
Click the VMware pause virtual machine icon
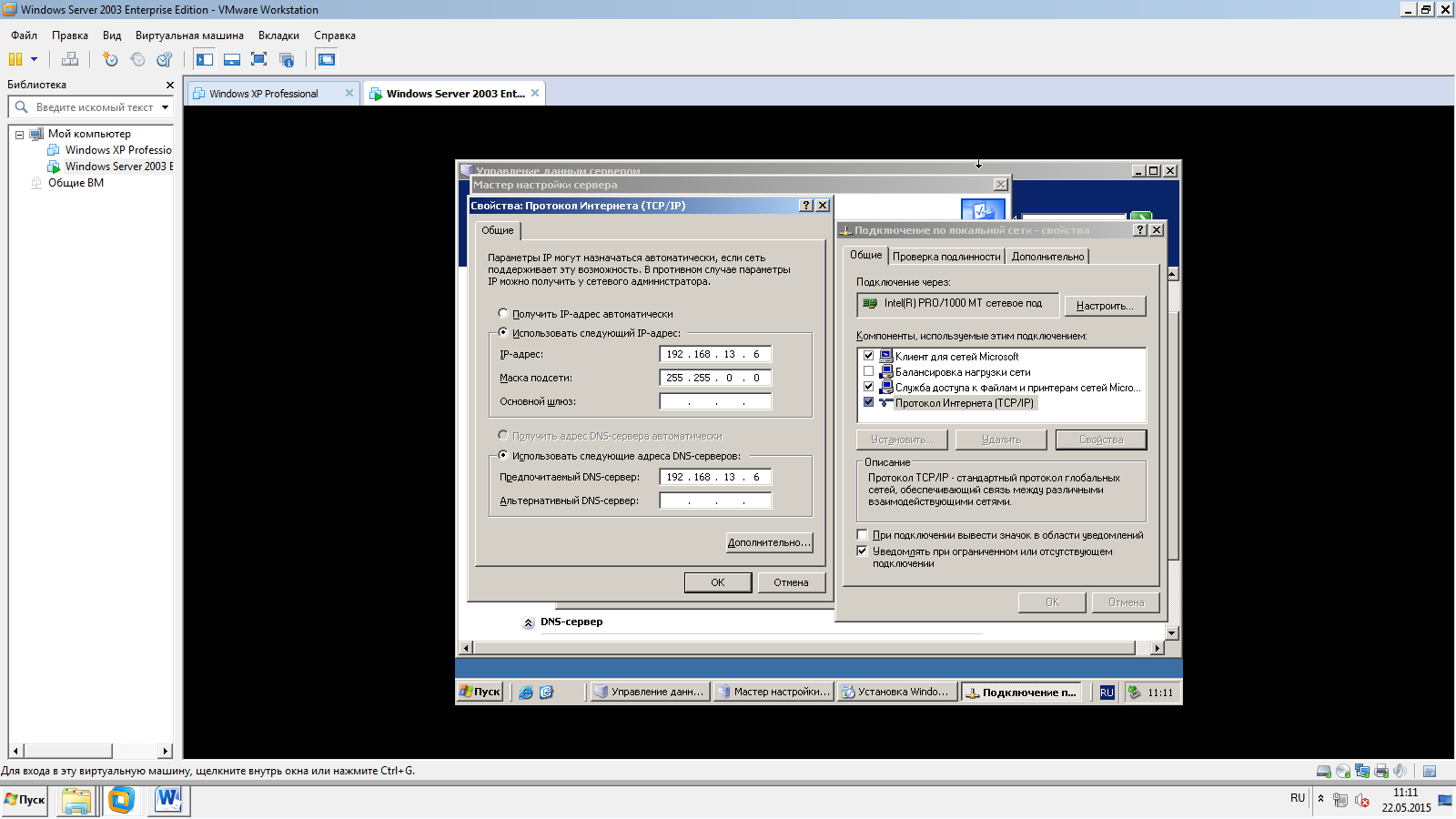tap(15, 59)
